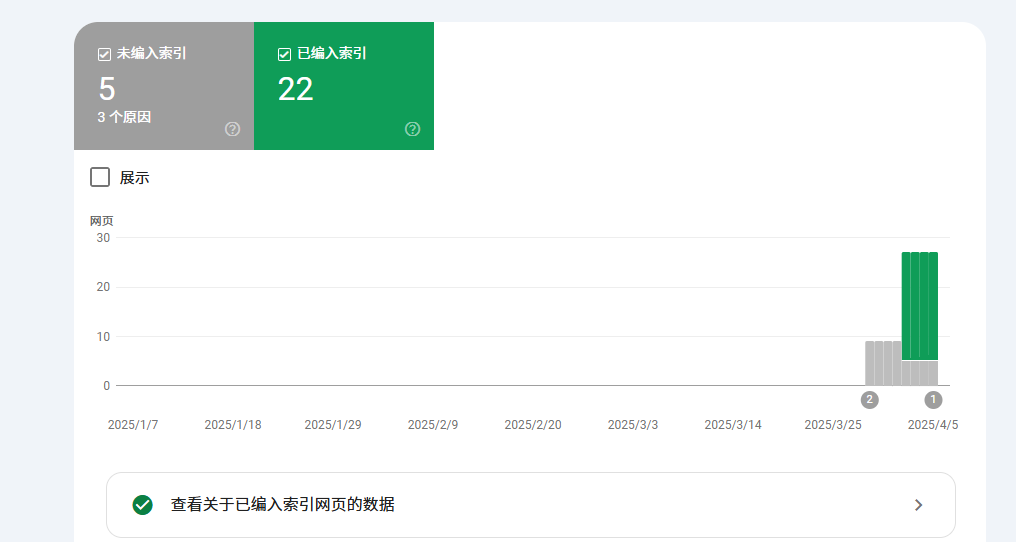The image size is (1016, 542).
Task: Click the 3 个原因 text on gray card
Action: [x=124, y=117]
